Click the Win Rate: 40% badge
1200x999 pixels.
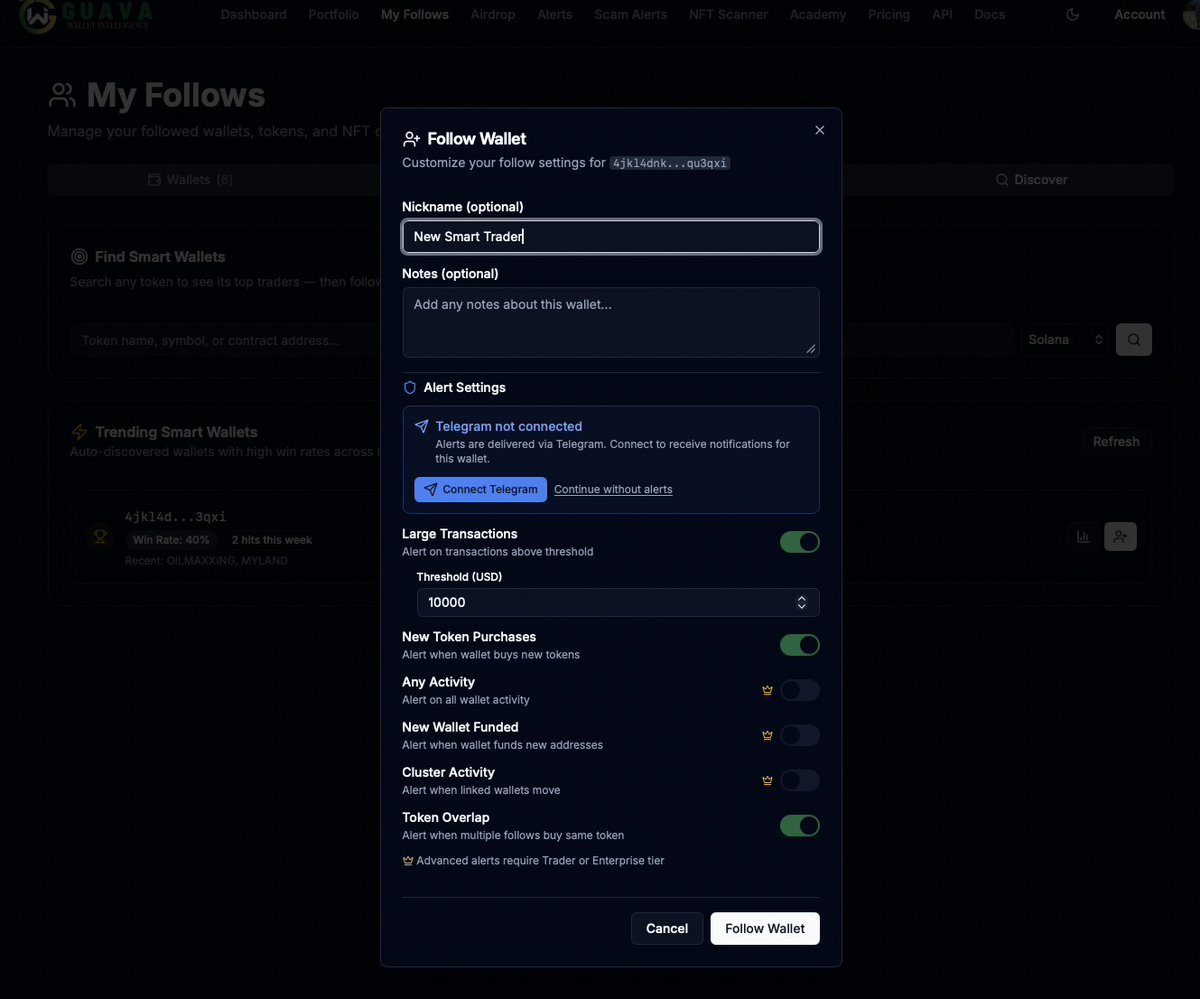coord(171,540)
